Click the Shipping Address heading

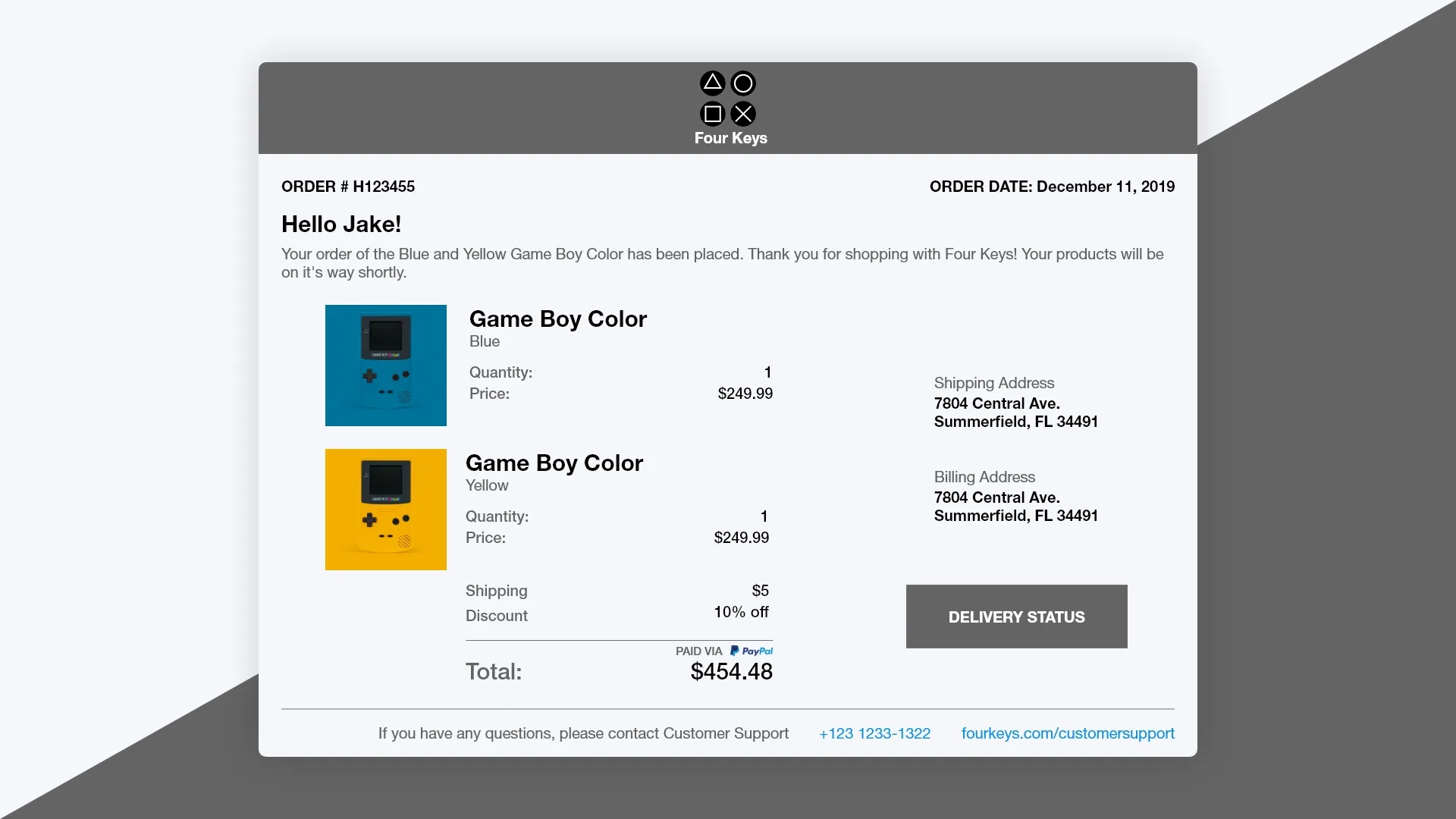pyautogui.click(x=994, y=383)
